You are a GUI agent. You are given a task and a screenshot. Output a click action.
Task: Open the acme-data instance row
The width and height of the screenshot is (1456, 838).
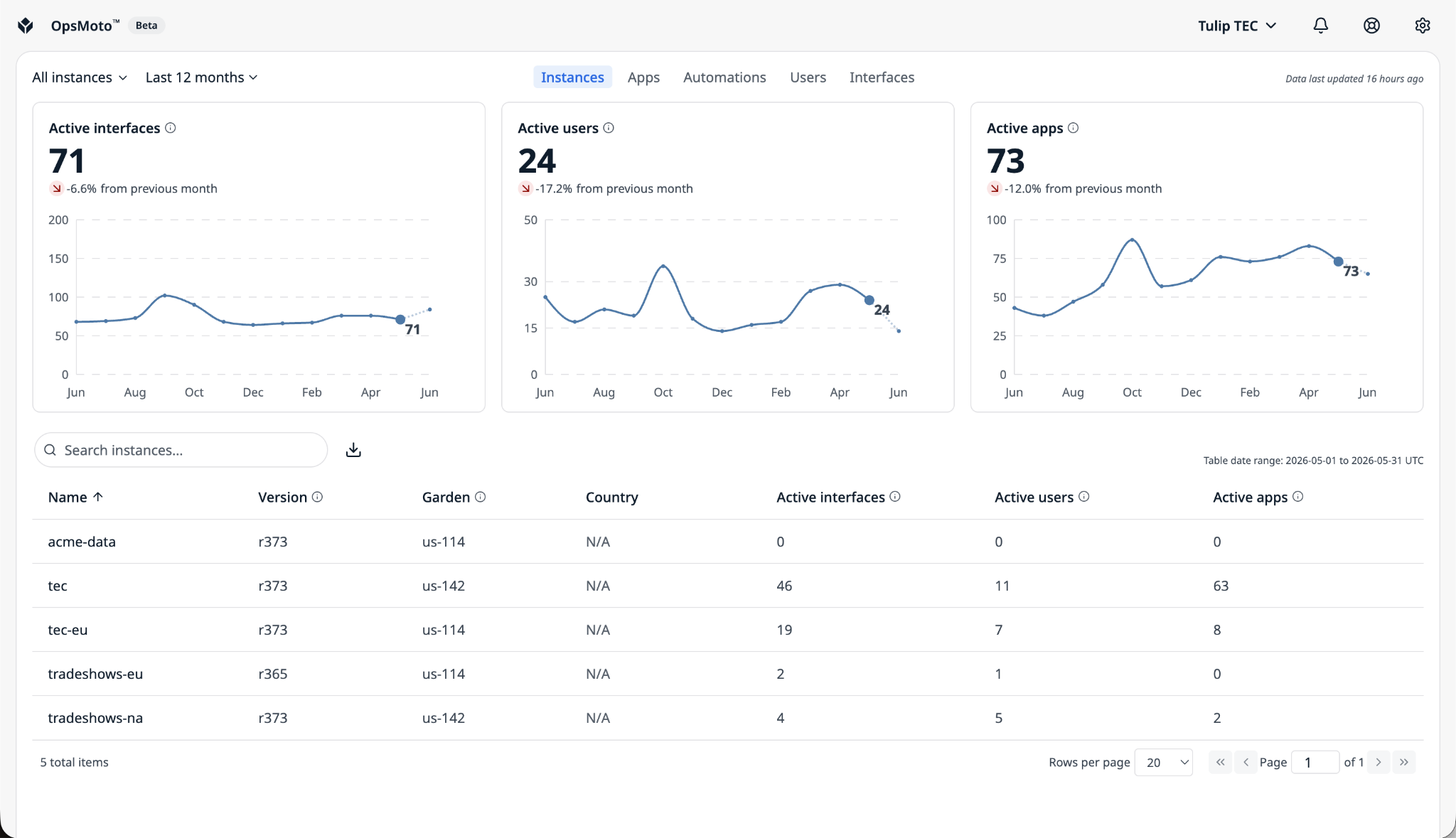[x=728, y=542]
